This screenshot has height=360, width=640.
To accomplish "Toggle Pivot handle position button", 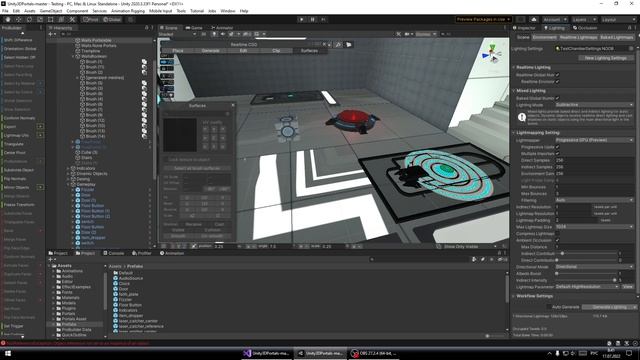I will click(x=91, y=19).
